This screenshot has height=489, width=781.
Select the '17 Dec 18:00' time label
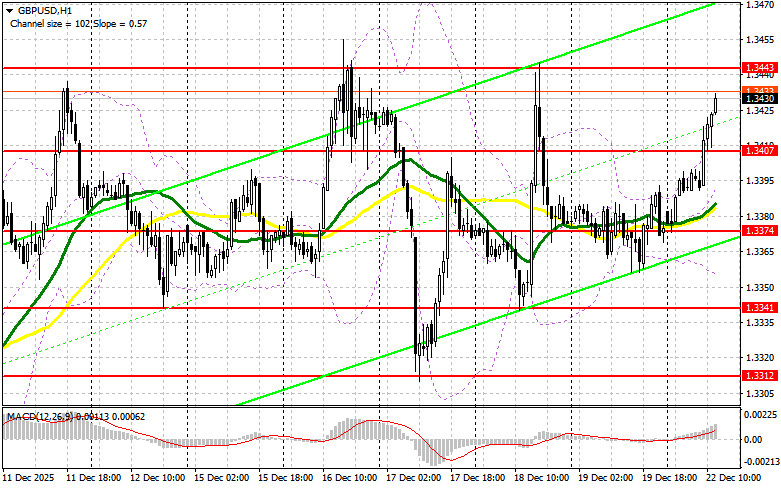tap(478, 478)
